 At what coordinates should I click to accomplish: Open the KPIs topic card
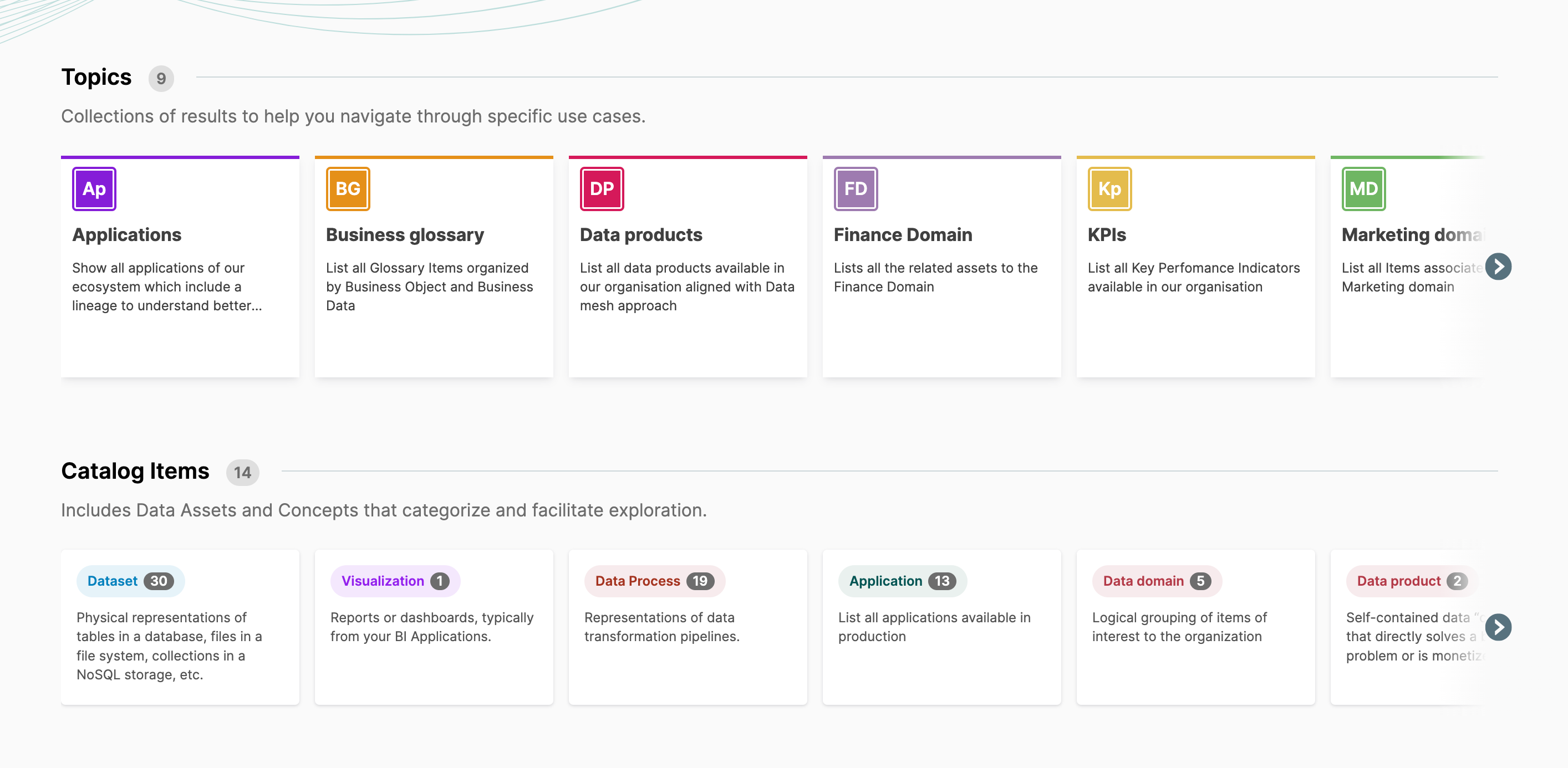(1195, 266)
